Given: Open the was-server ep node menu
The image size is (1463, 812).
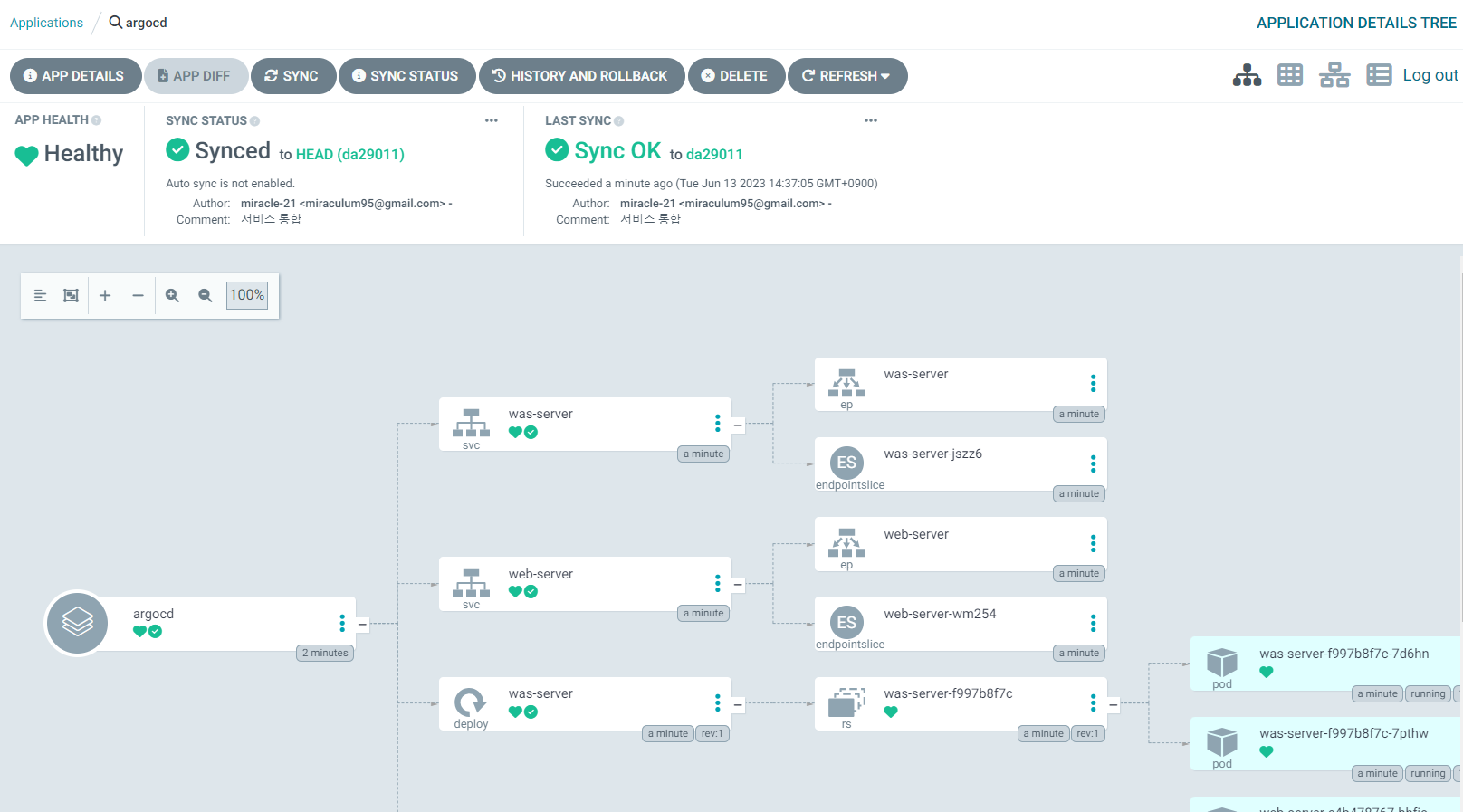Looking at the screenshot, I should [1094, 383].
